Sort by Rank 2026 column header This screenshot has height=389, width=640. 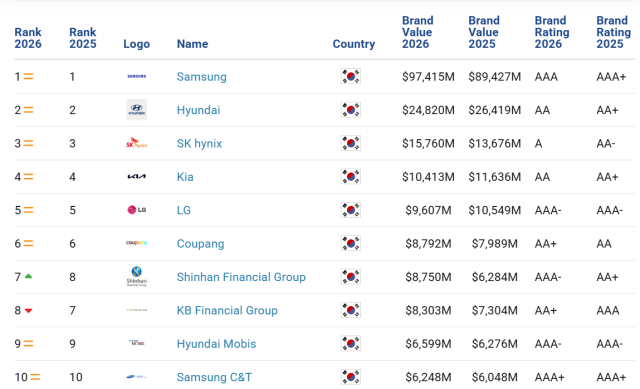(28, 38)
